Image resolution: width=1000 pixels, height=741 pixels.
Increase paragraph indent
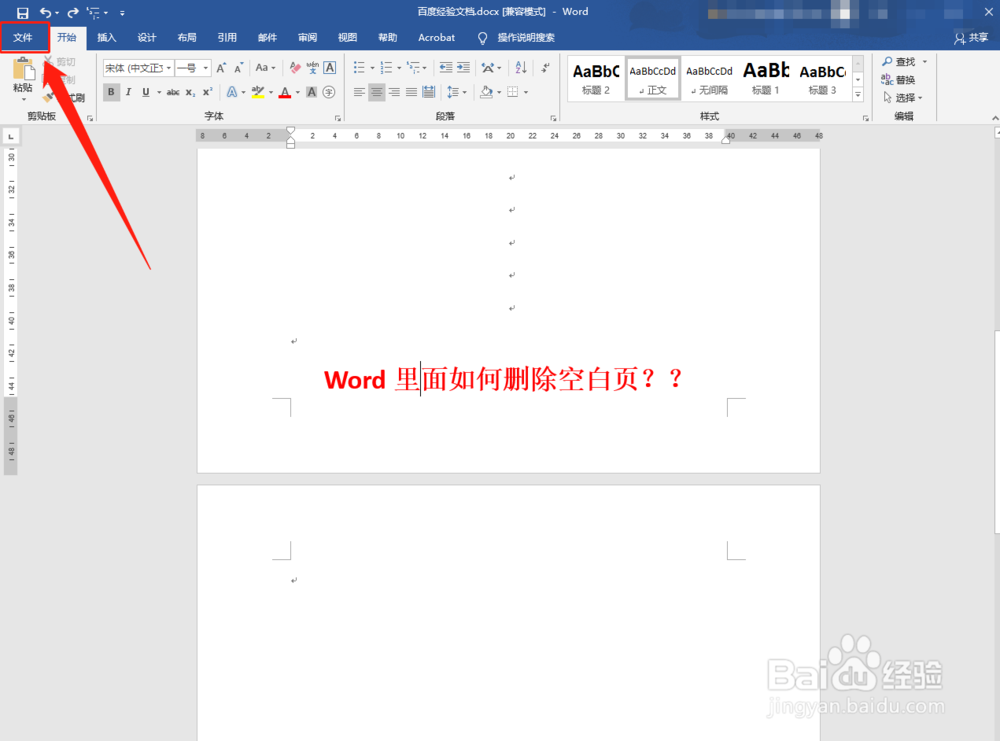(464, 68)
